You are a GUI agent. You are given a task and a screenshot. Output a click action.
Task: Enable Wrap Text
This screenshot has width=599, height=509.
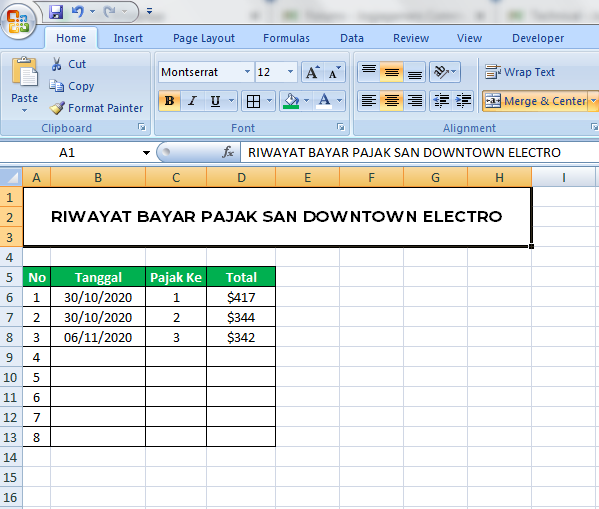(x=520, y=72)
